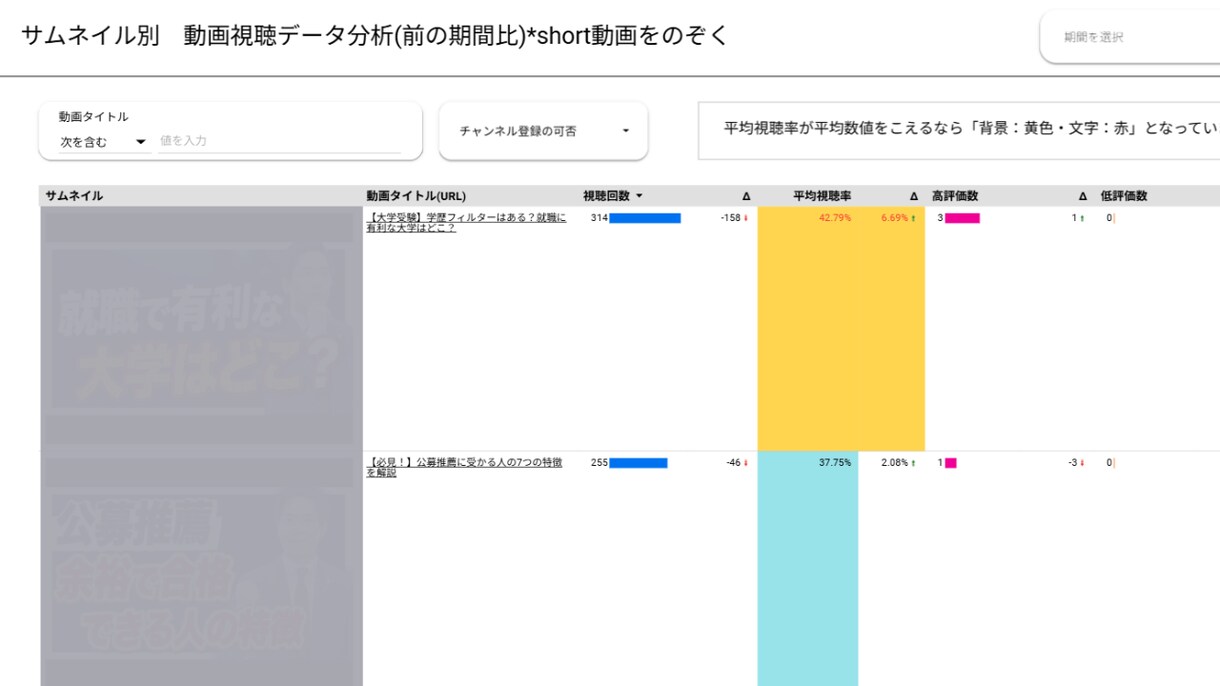Click the sort arrow next to 視聴回数
The width and height of the screenshot is (1220, 686).
click(x=640, y=196)
